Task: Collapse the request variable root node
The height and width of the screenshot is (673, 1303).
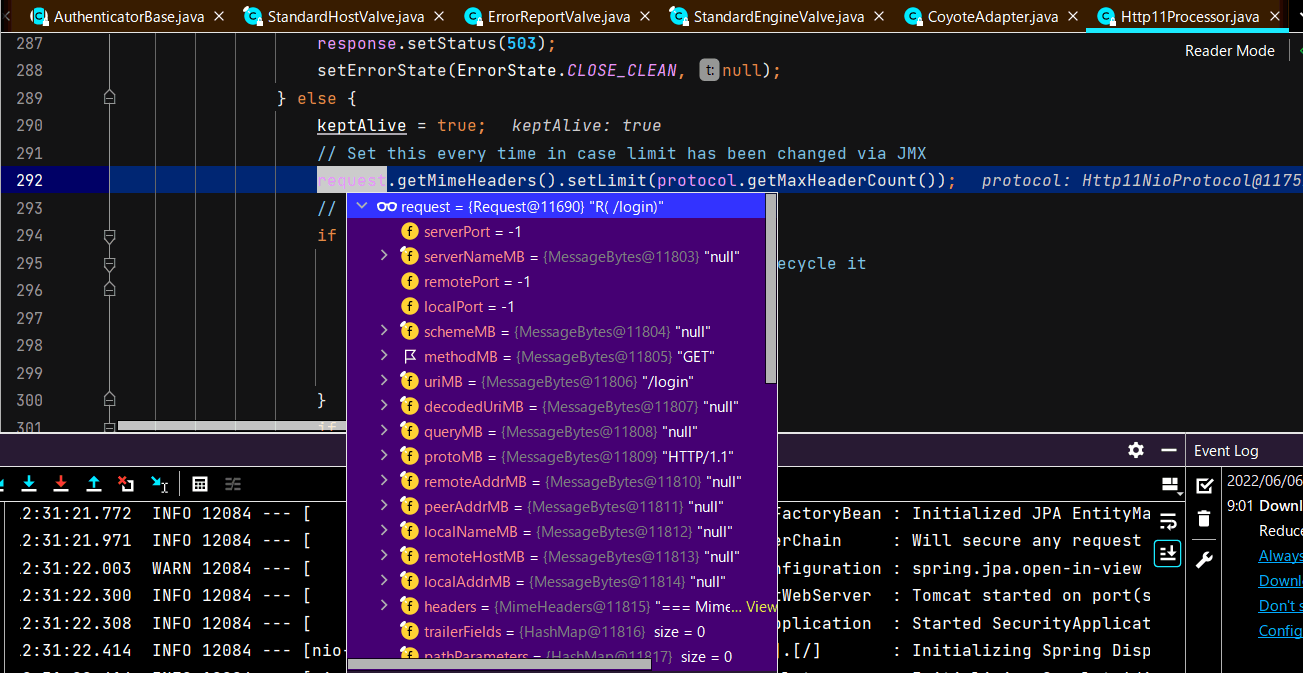Action: click(360, 206)
